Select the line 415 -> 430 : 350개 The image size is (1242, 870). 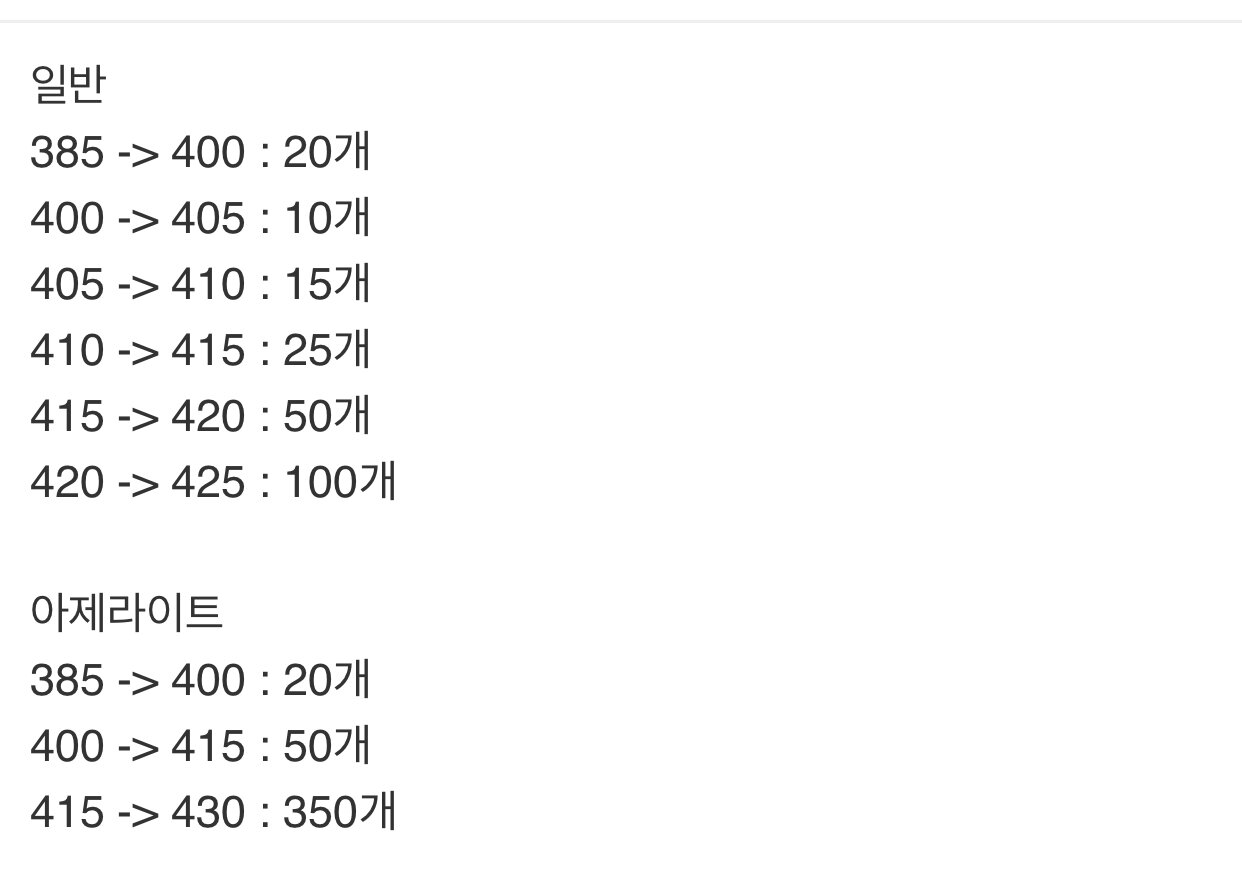(x=214, y=813)
